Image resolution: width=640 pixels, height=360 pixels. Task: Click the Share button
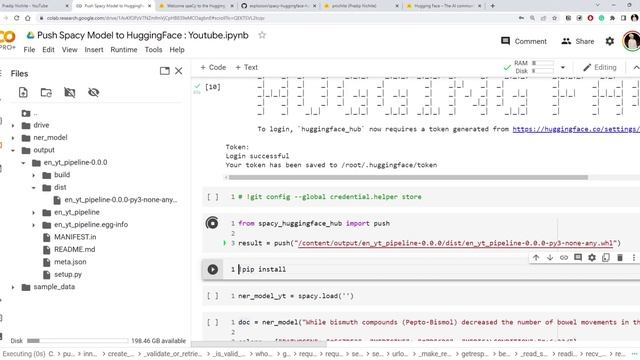(578, 41)
